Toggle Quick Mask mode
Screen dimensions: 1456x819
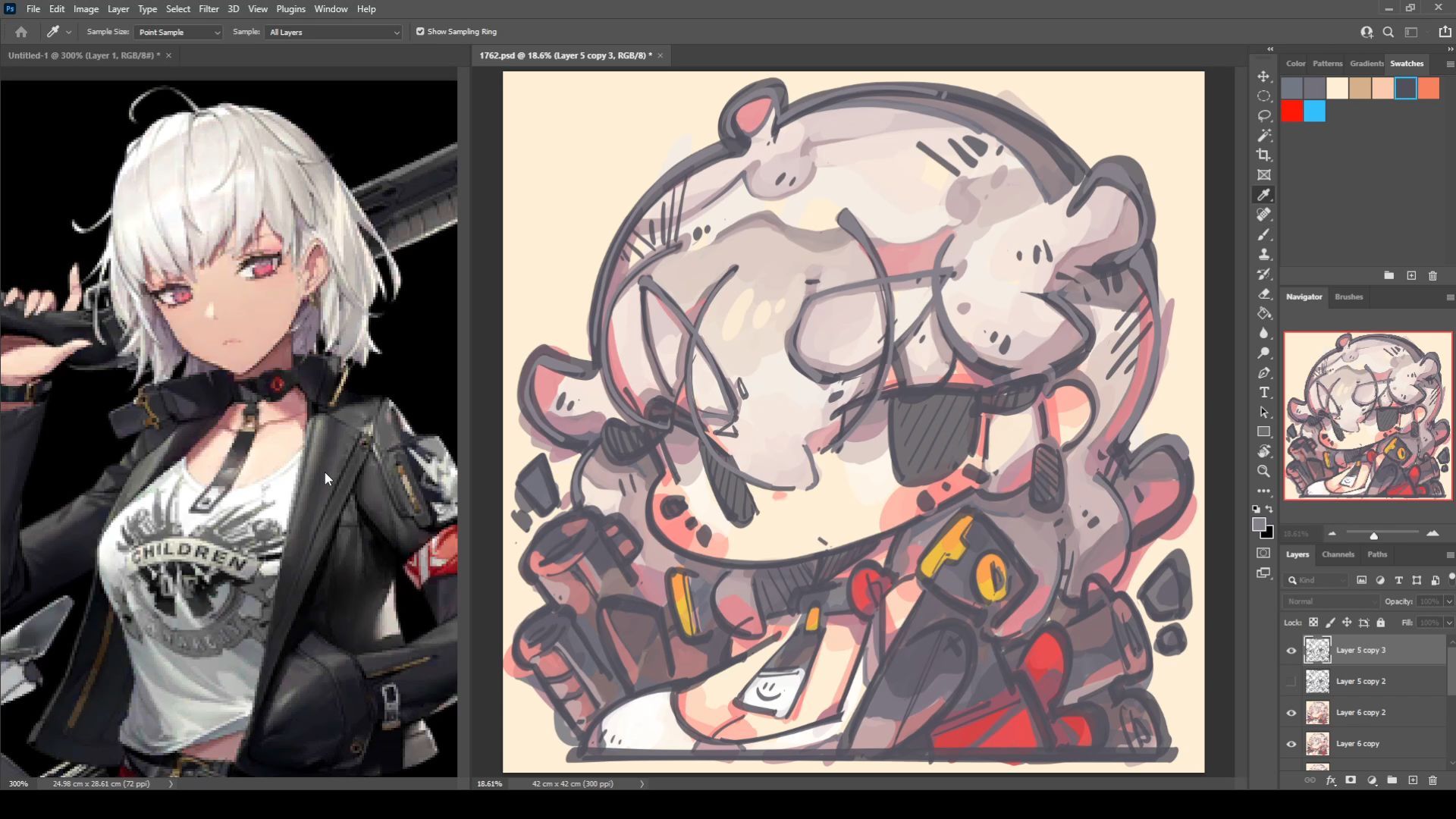(x=1264, y=553)
